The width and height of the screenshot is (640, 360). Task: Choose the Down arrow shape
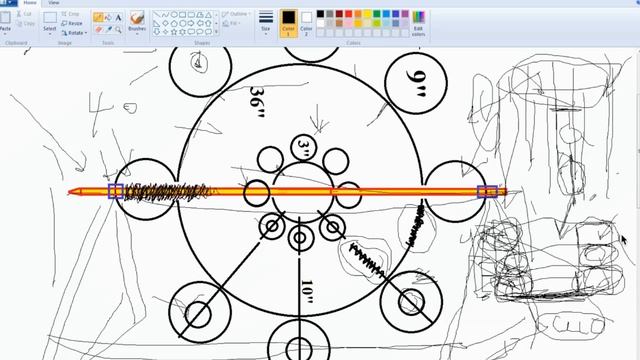pyautogui.click(x=156, y=32)
